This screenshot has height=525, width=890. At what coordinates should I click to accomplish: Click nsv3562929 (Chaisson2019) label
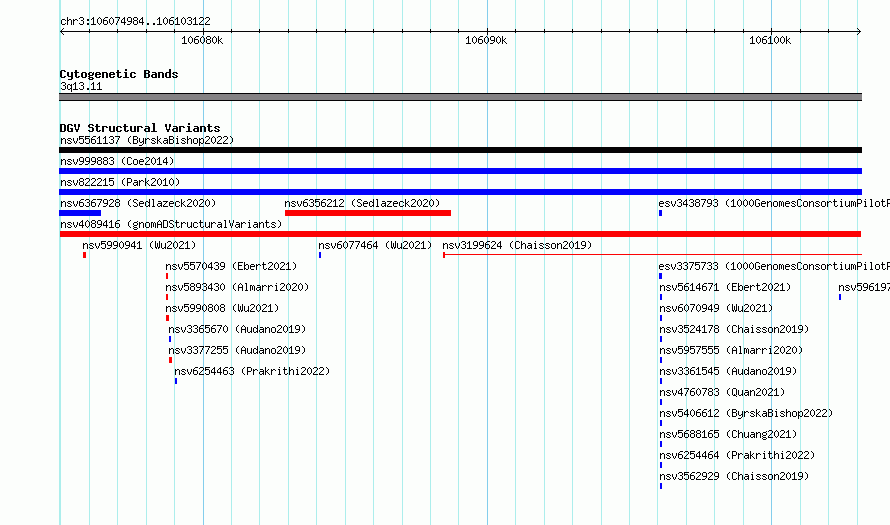(x=734, y=476)
